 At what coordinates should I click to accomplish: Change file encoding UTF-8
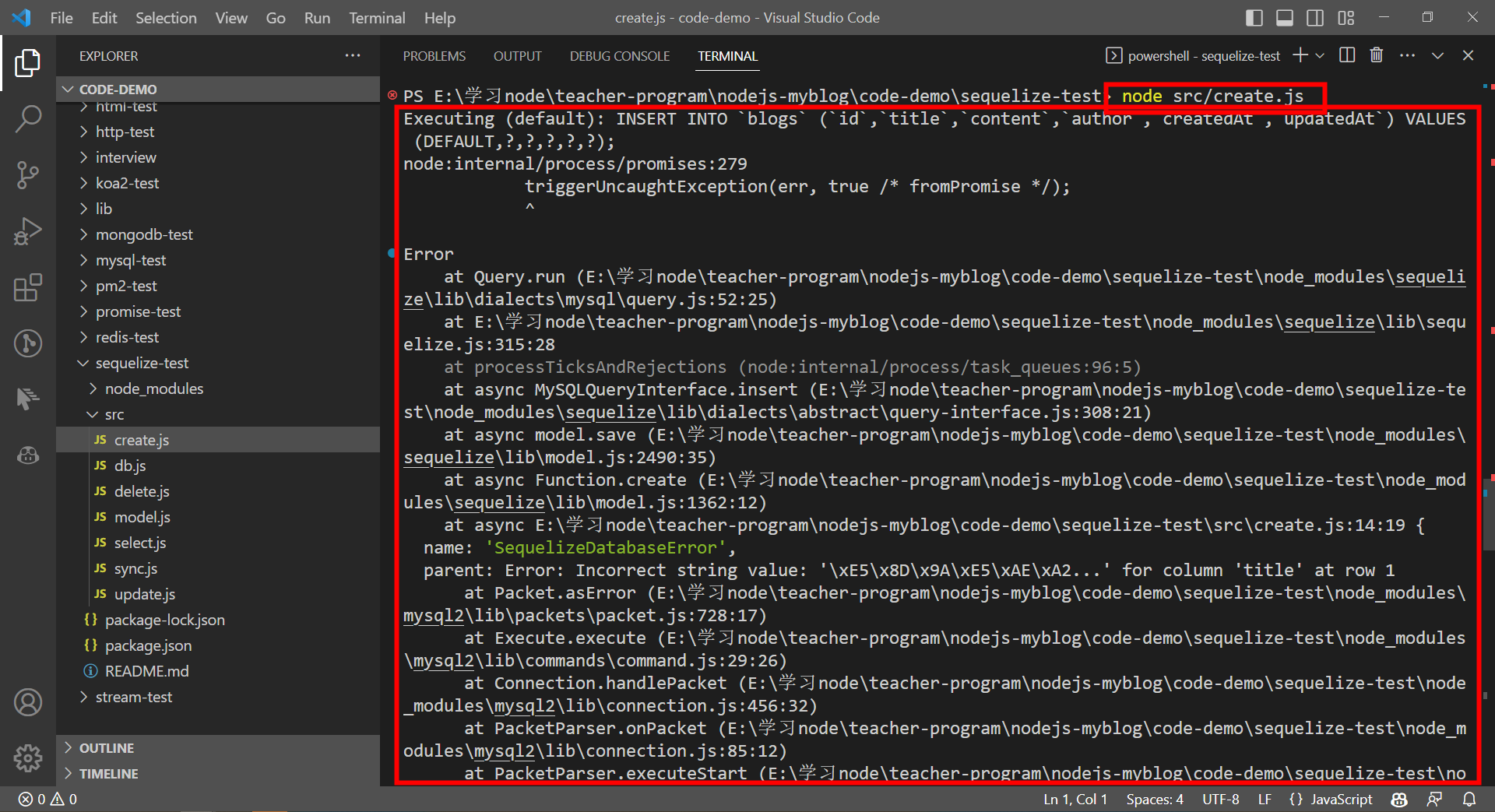[1220, 800]
